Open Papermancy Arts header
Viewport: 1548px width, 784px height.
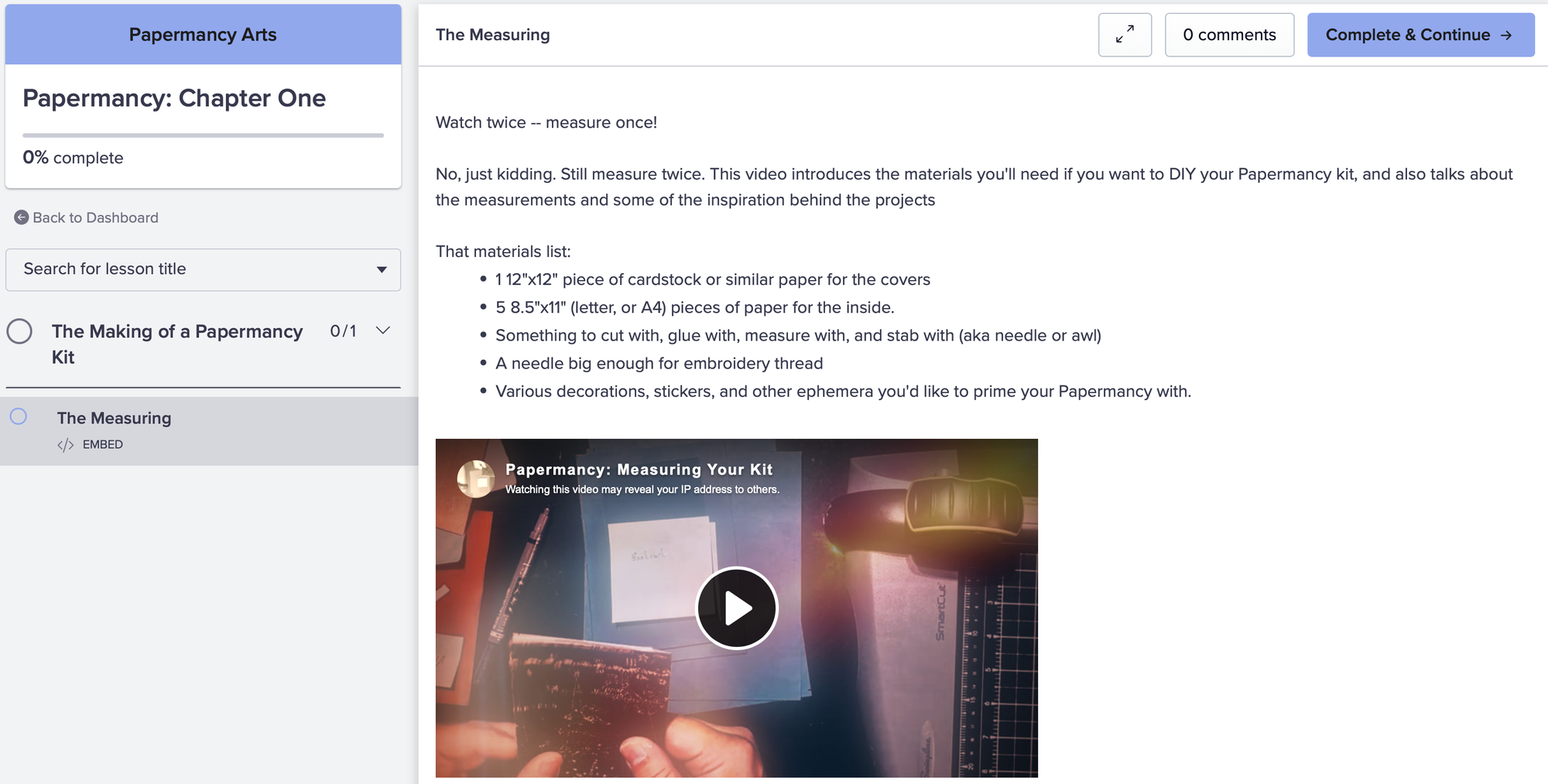pyautogui.click(x=203, y=35)
